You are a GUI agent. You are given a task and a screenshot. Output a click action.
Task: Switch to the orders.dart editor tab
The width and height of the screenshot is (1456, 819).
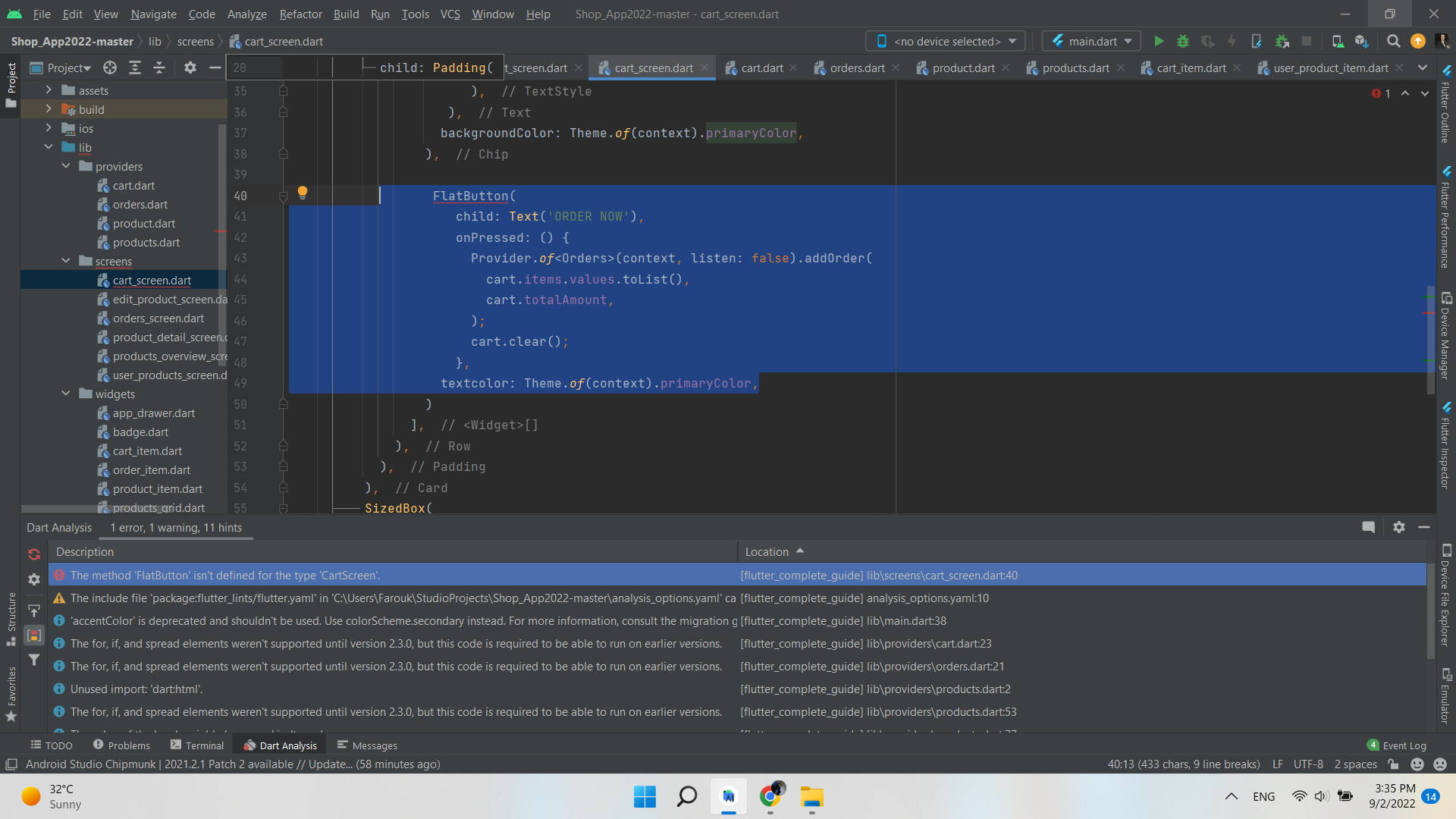[x=857, y=67]
